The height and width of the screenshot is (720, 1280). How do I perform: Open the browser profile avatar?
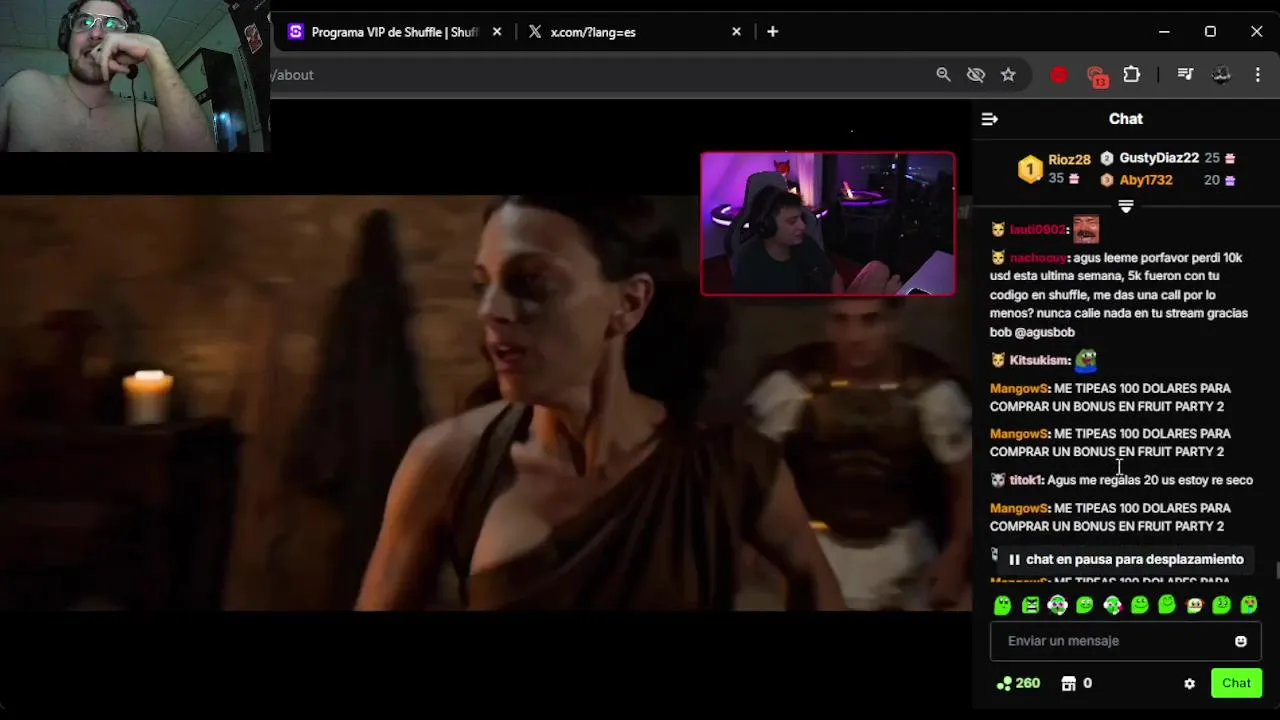pyautogui.click(x=1221, y=74)
